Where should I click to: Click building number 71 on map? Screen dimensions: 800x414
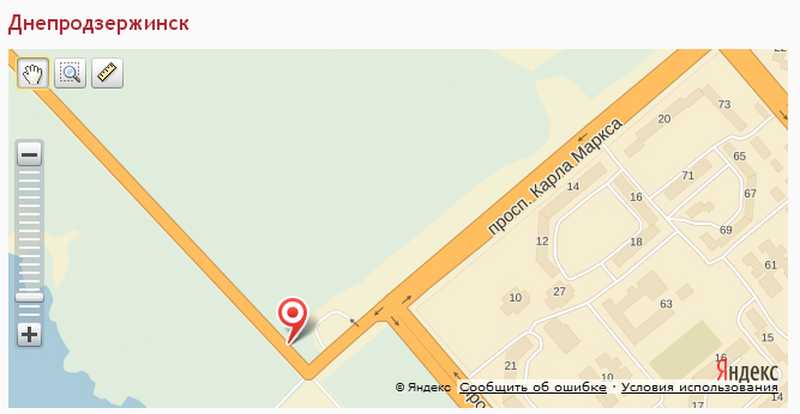(688, 176)
